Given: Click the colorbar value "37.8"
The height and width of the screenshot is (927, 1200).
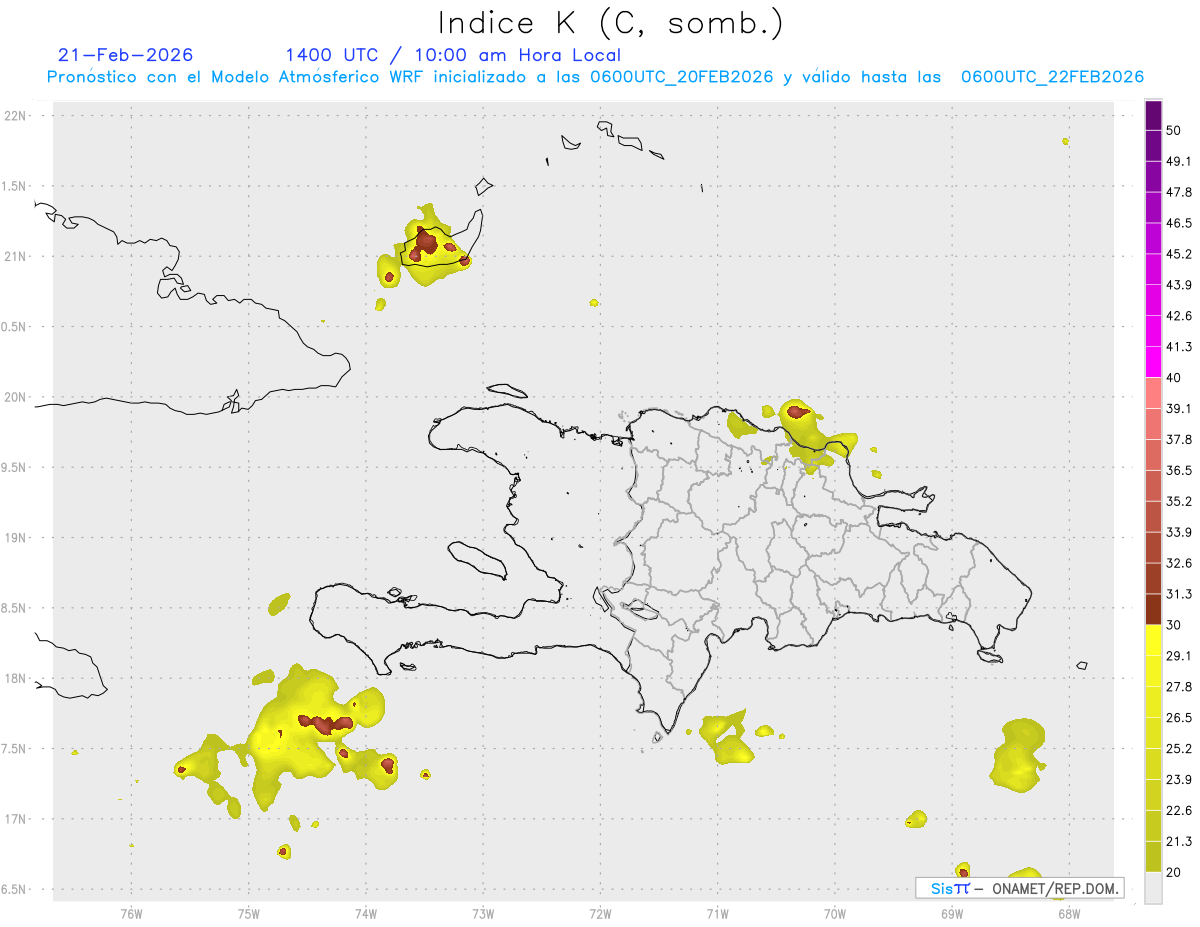Looking at the screenshot, I should pos(1179,439).
